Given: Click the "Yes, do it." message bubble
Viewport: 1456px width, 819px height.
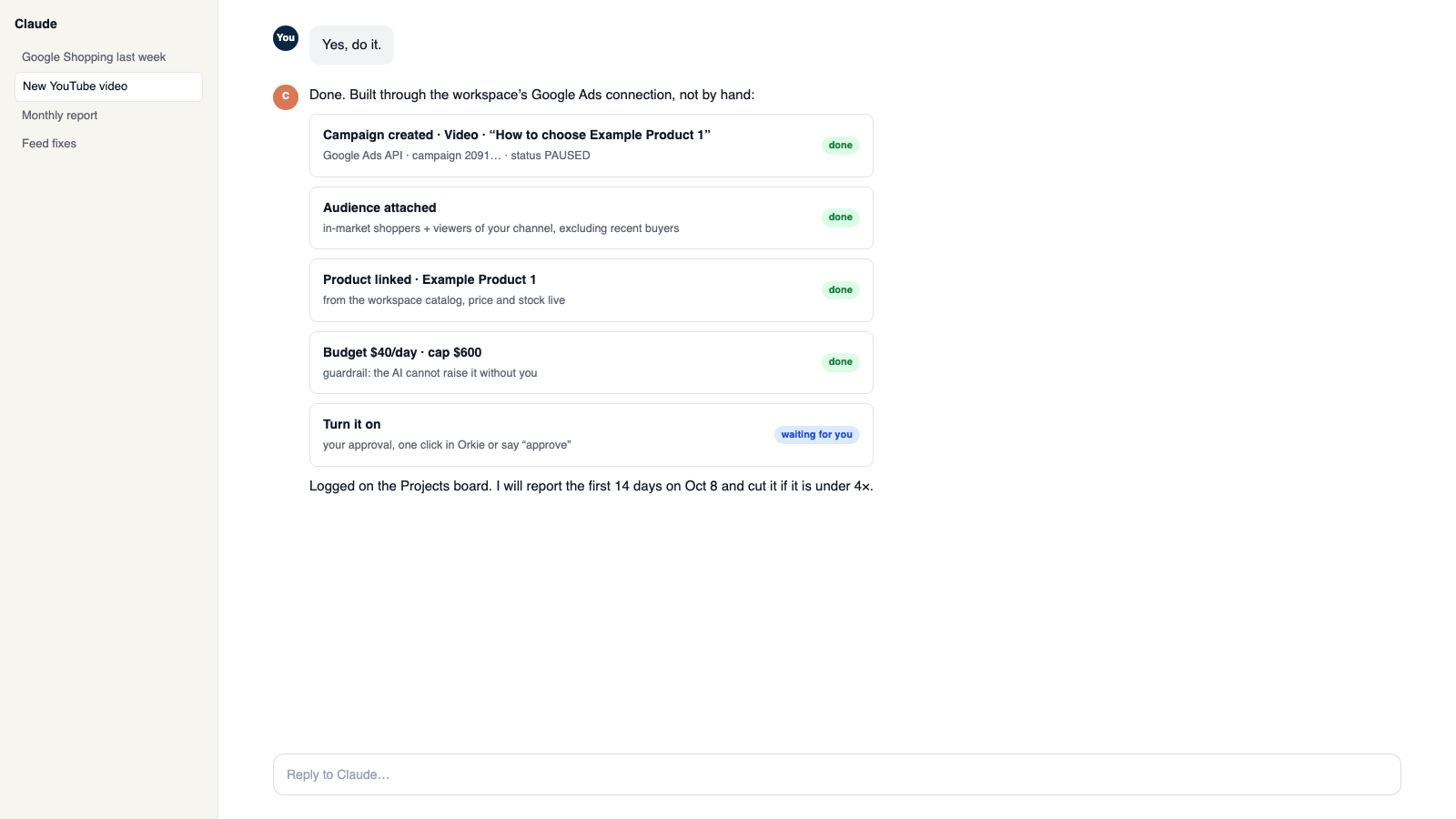Looking at the screenshot, I should point(351,45).
